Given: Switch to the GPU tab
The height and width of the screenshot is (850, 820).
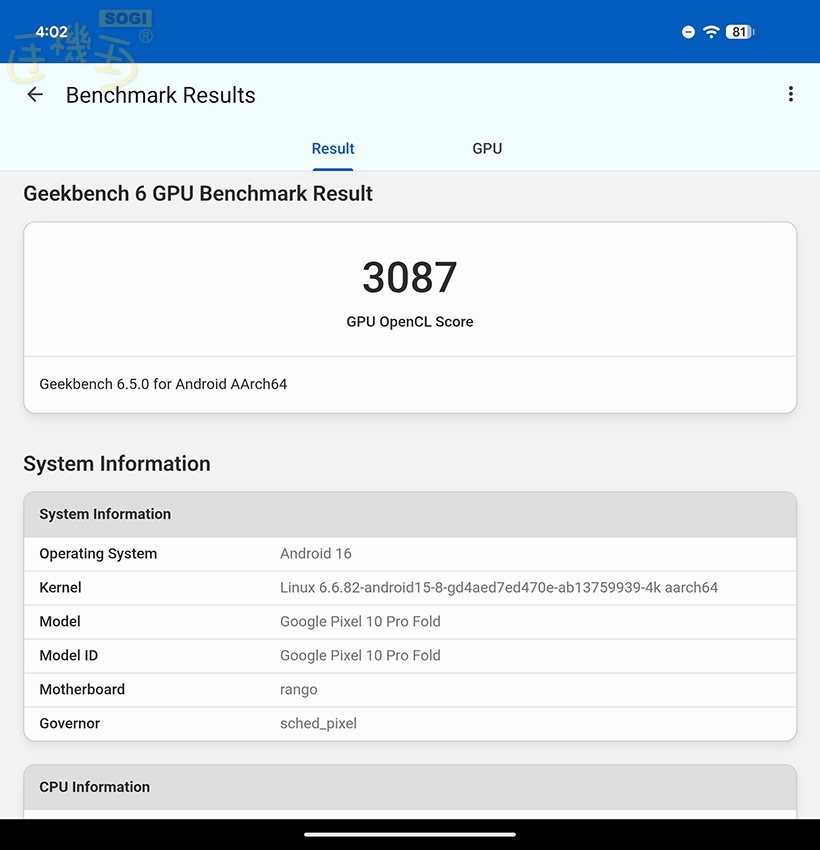Looking at the screenshot, I should point(487,149).
